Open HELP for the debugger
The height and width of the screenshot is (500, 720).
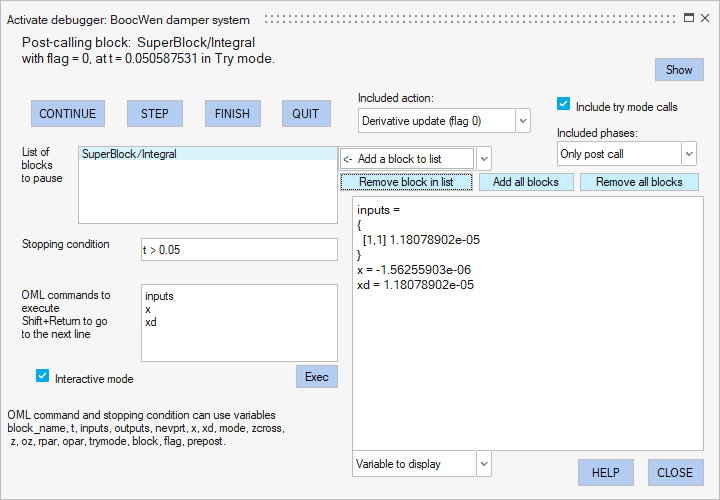[x=606, y=472]
